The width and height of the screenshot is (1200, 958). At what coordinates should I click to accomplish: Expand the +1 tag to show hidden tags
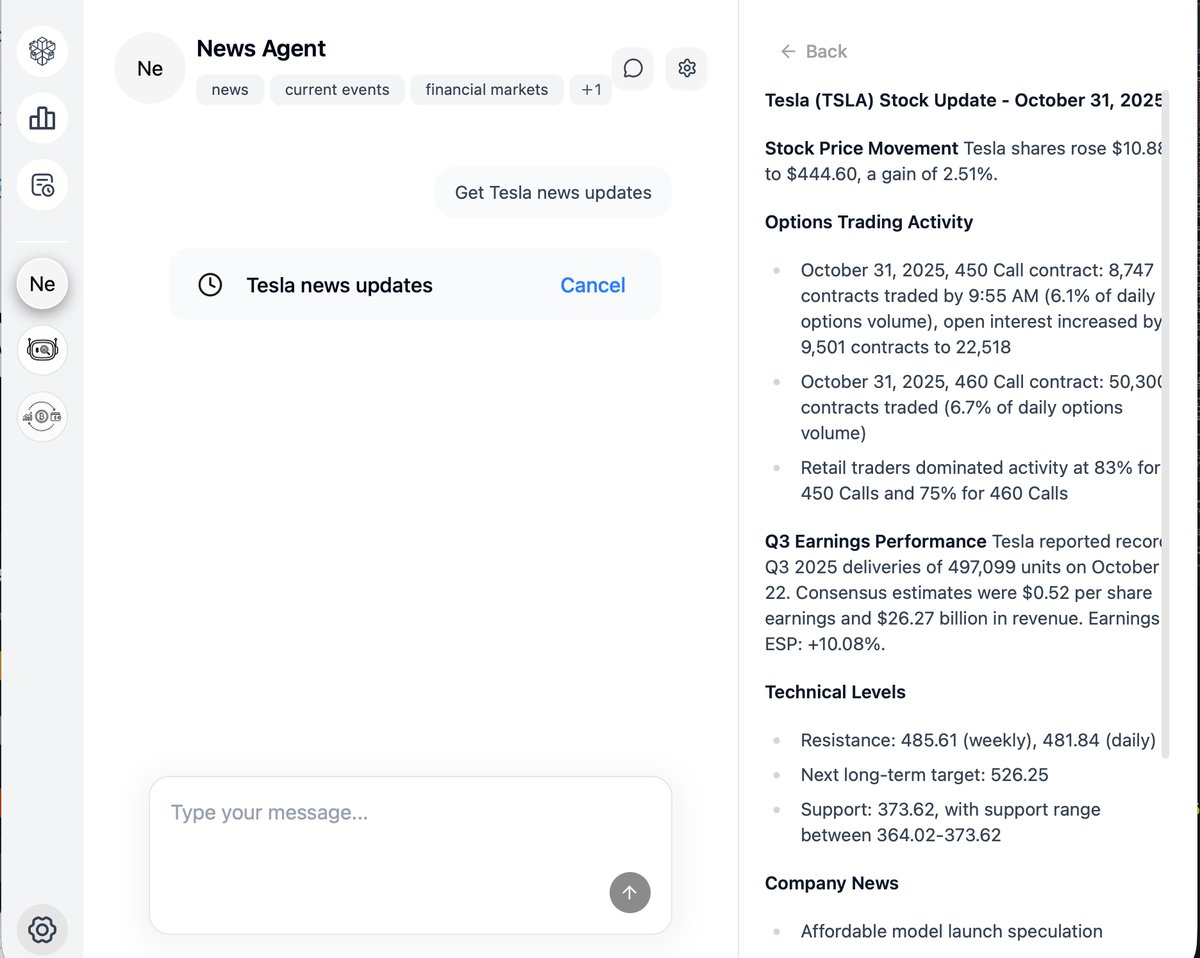click(590, 89)
